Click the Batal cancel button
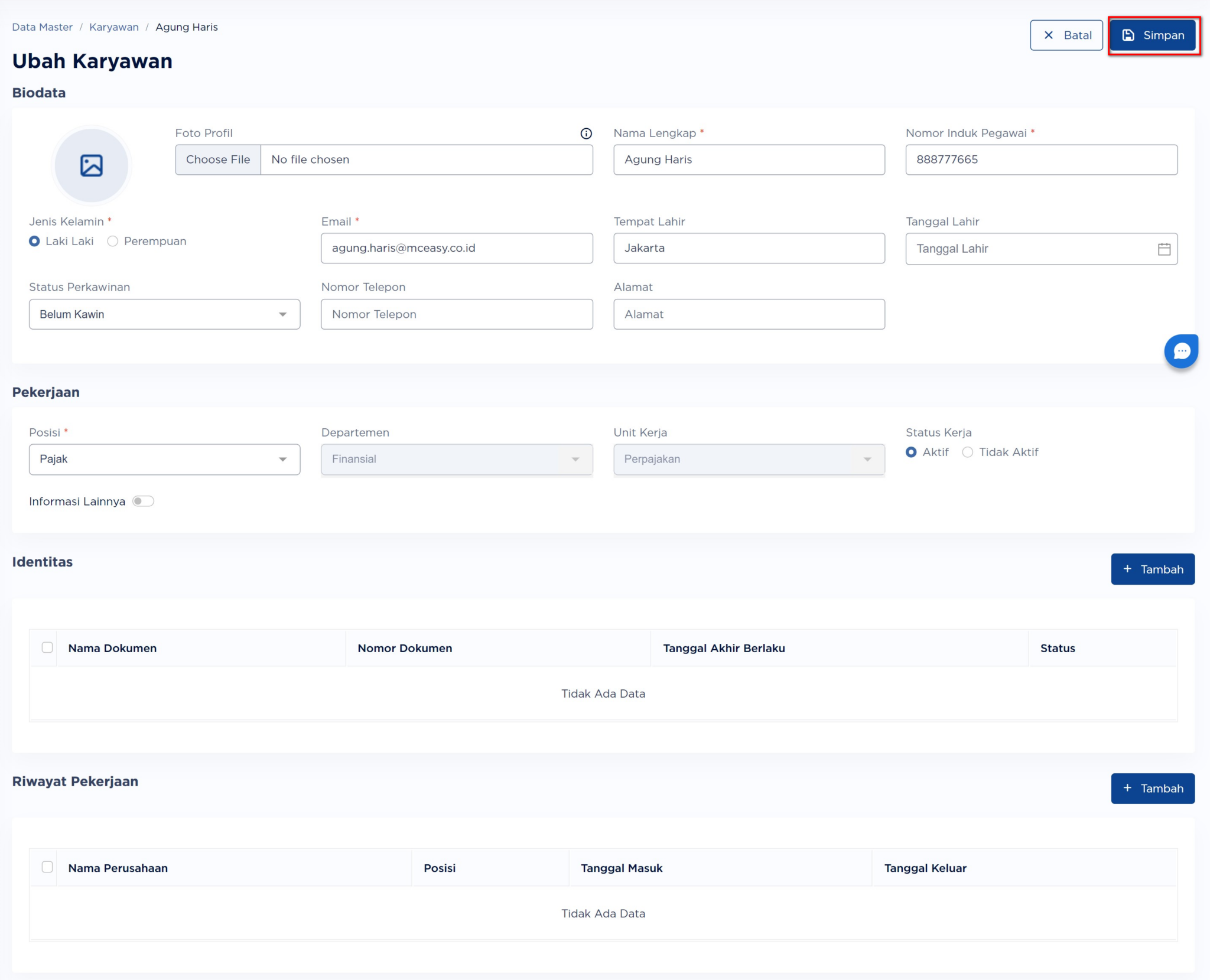Image resolution: width=1210 pixels, height=980 pixels. [x=1066, y=35]
